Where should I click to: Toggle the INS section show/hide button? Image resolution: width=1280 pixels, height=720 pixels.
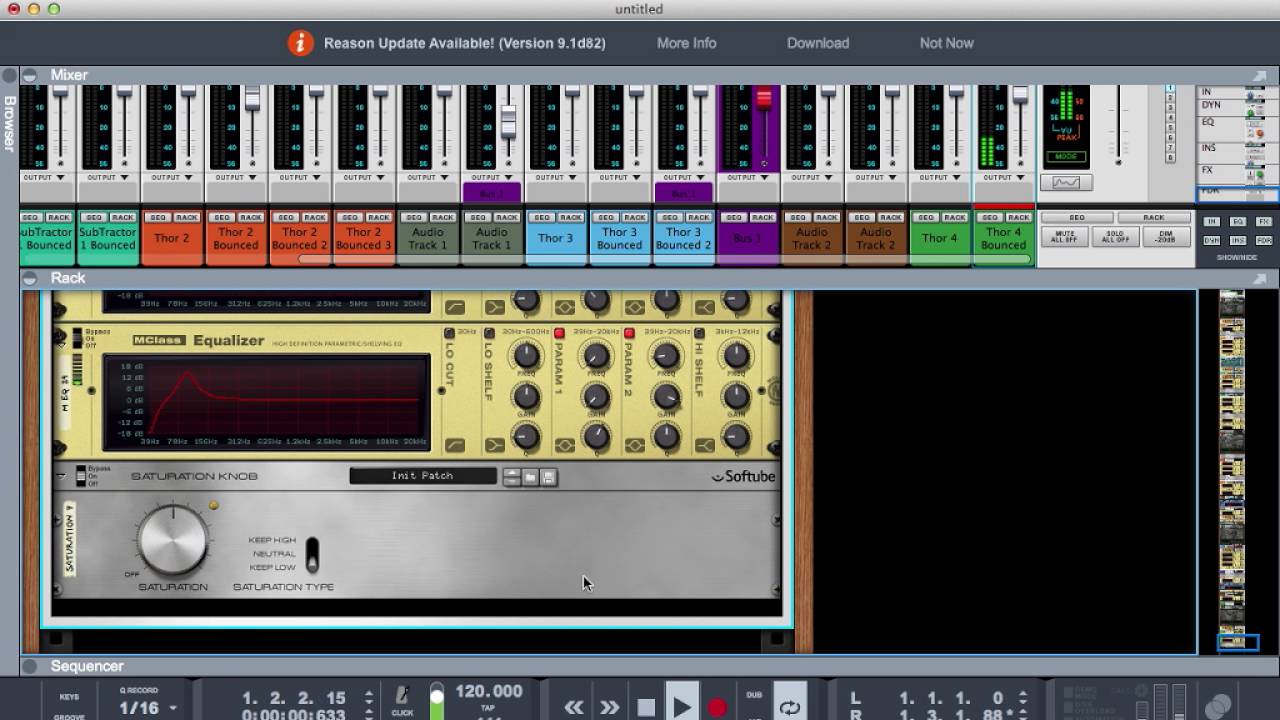(1238, 240)
